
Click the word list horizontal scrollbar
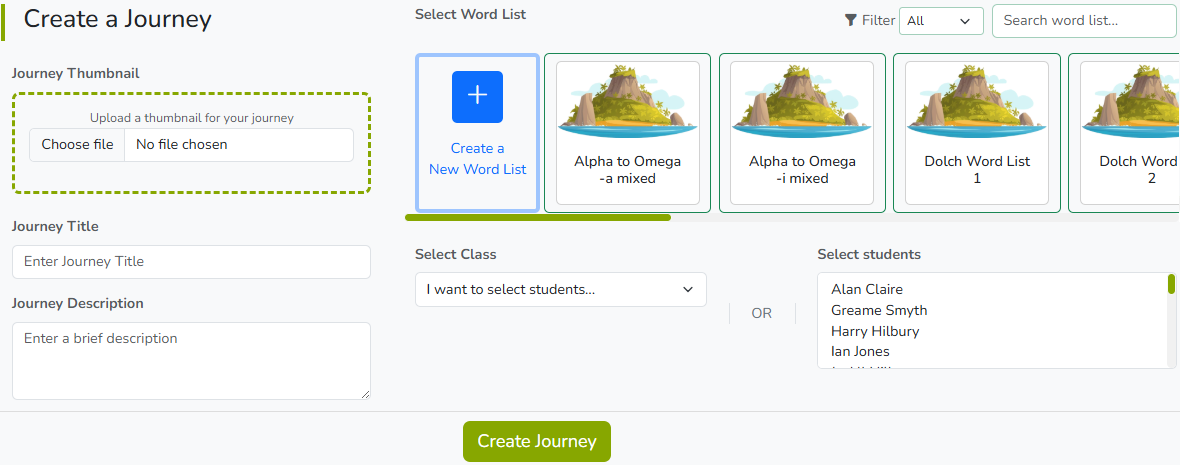538,216
